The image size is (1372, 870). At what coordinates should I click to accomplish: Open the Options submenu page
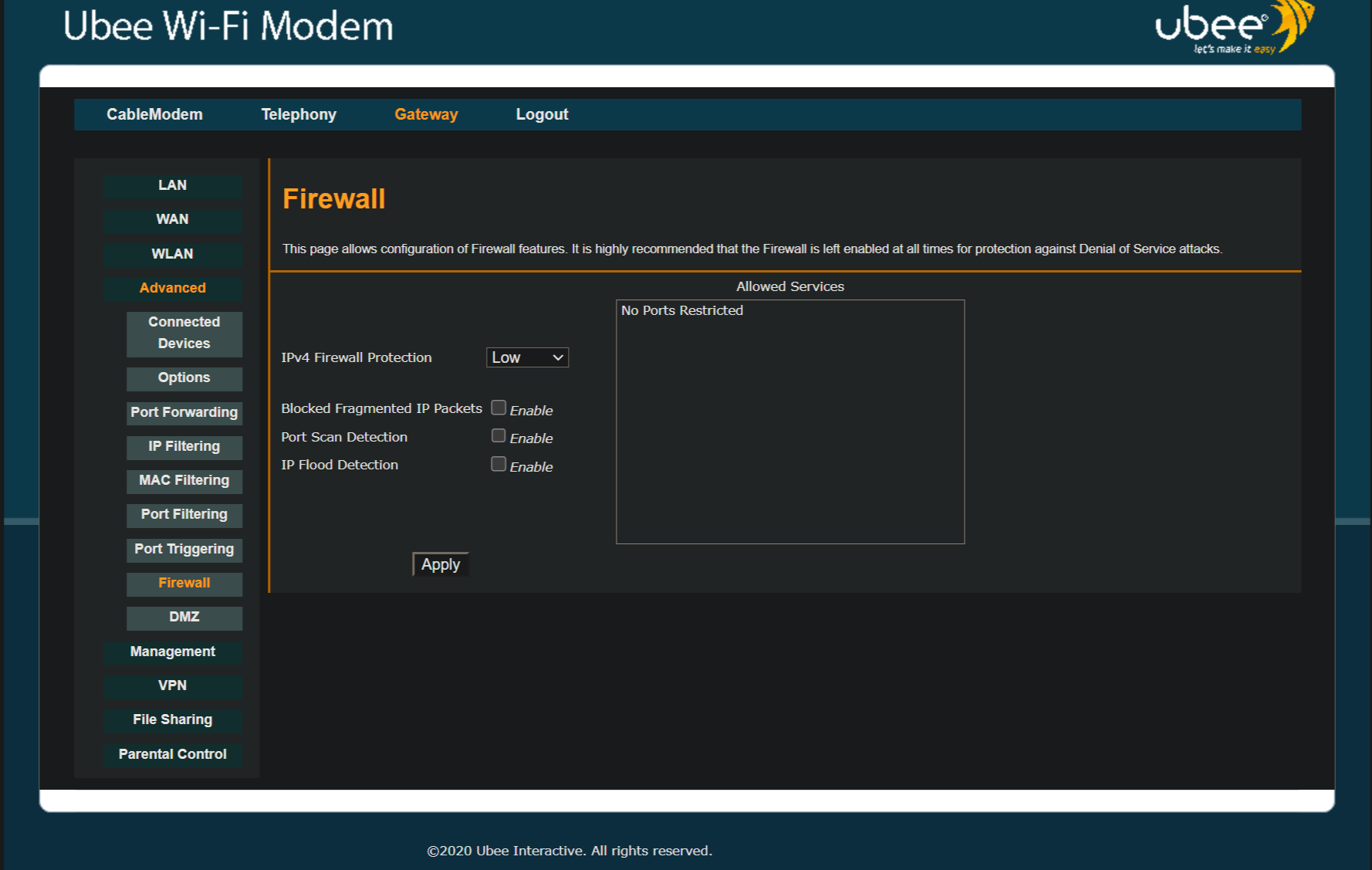[184, 377]
